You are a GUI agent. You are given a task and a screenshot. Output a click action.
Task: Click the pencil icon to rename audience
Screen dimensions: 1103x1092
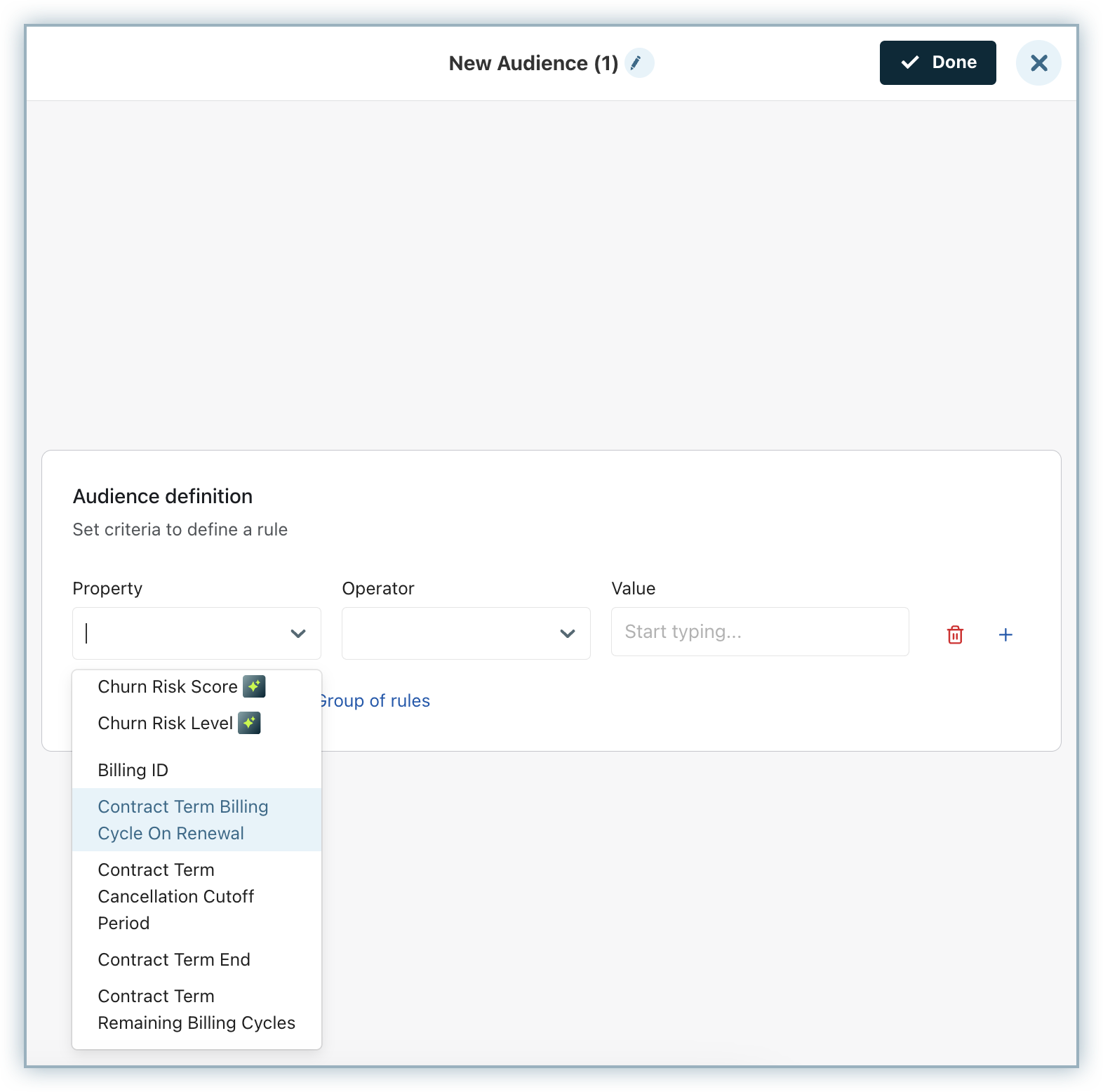[637, 63]
